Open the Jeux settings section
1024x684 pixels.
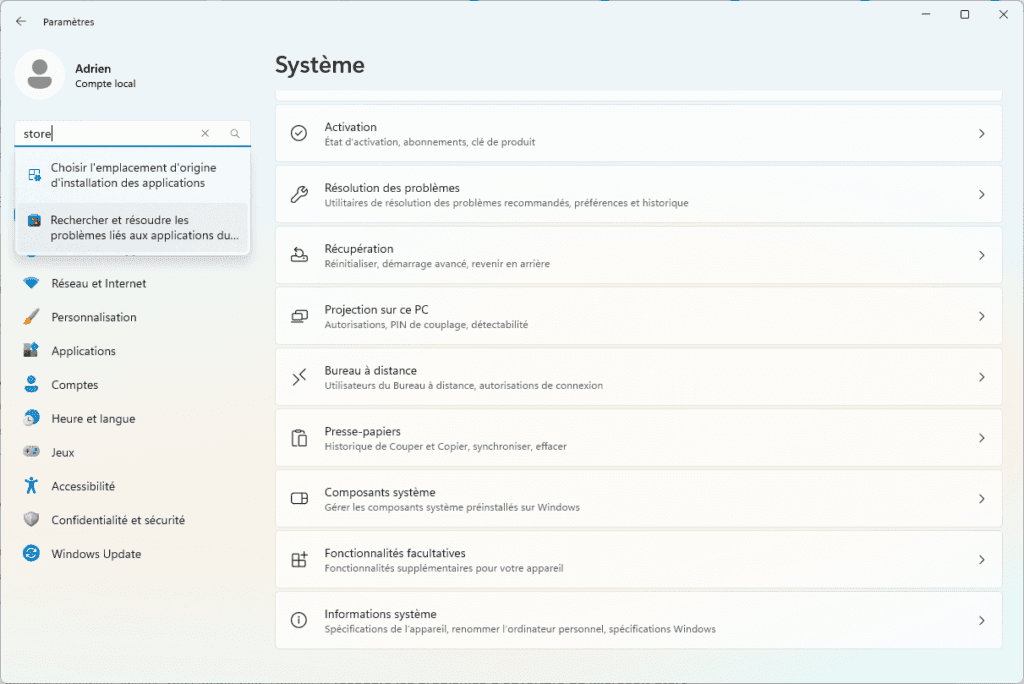point(133,452)
